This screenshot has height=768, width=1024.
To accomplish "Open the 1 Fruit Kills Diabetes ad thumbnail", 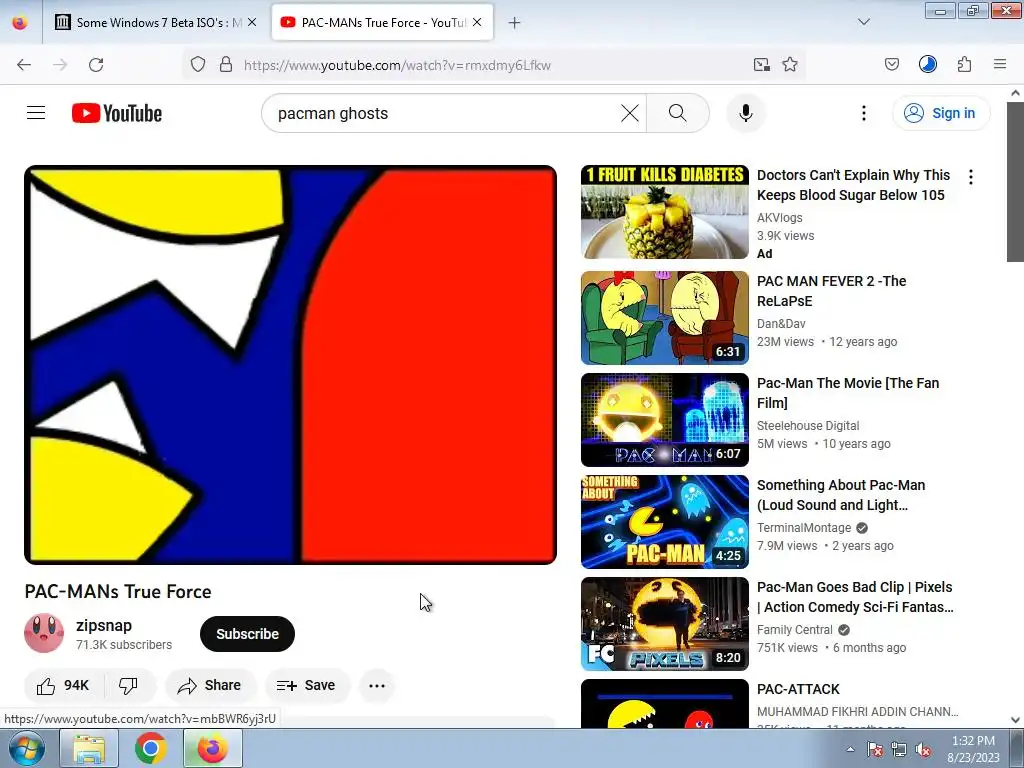I will pyautogui.click(x=665, y=212).
